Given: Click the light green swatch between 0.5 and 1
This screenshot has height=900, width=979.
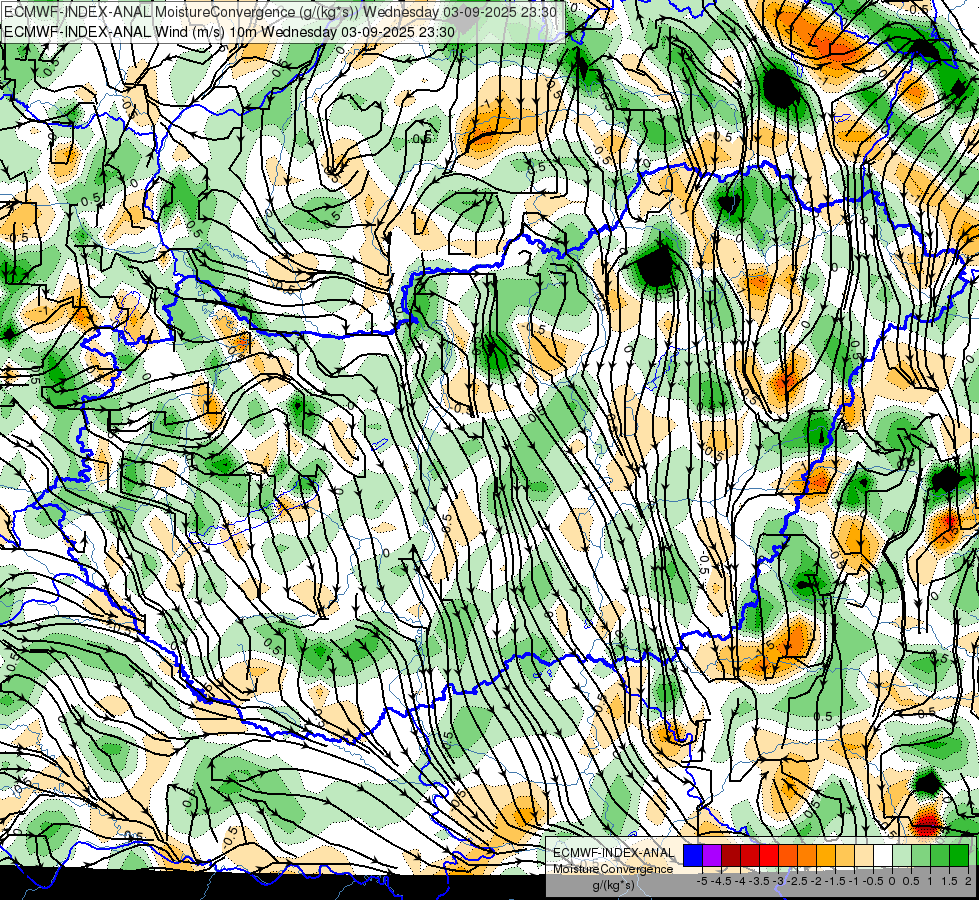Looking at the screenshot, I should 921,856.
